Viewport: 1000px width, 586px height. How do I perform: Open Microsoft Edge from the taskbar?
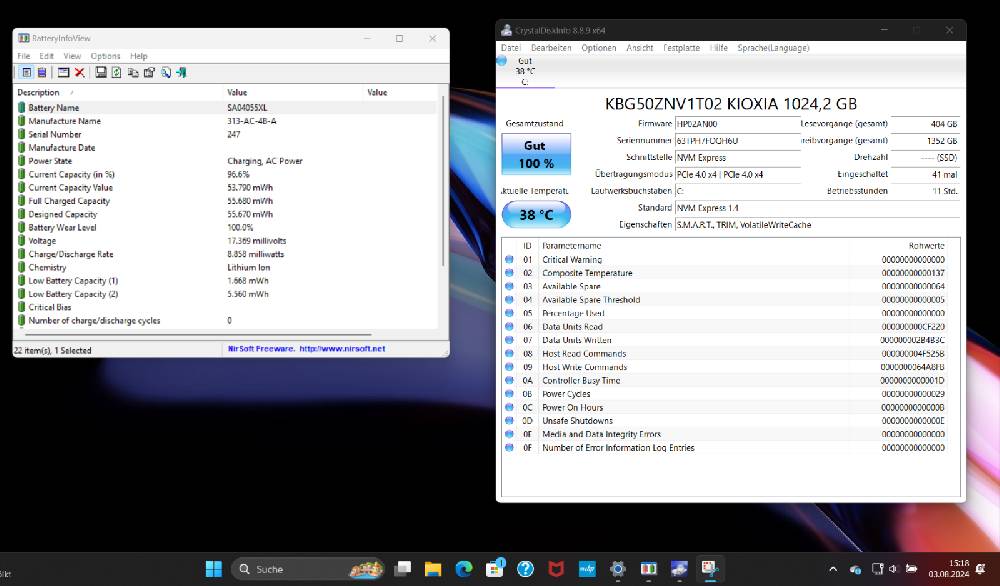pyautogui.click(x=464, y=569)
